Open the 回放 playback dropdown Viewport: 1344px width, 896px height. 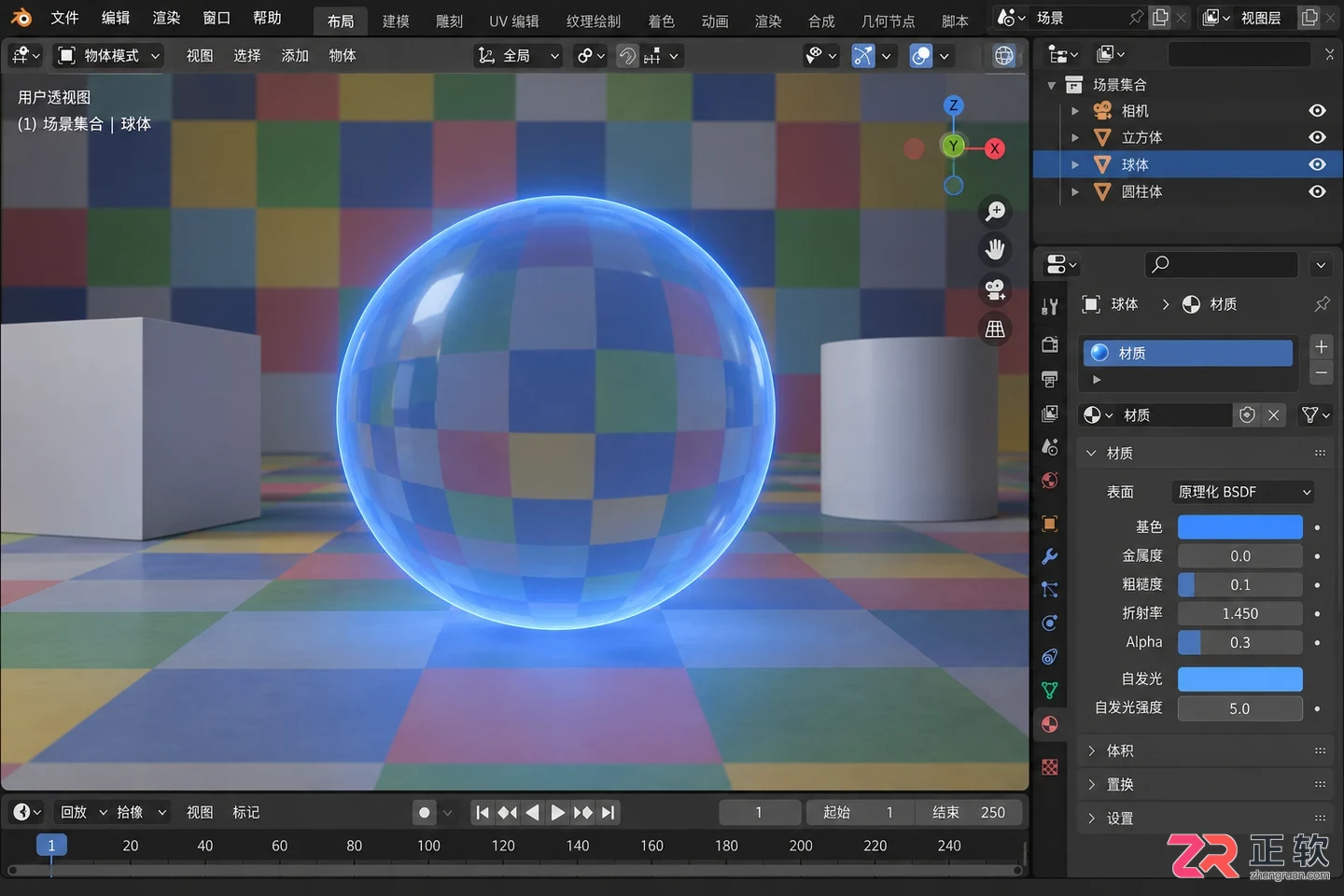point(84,812)
